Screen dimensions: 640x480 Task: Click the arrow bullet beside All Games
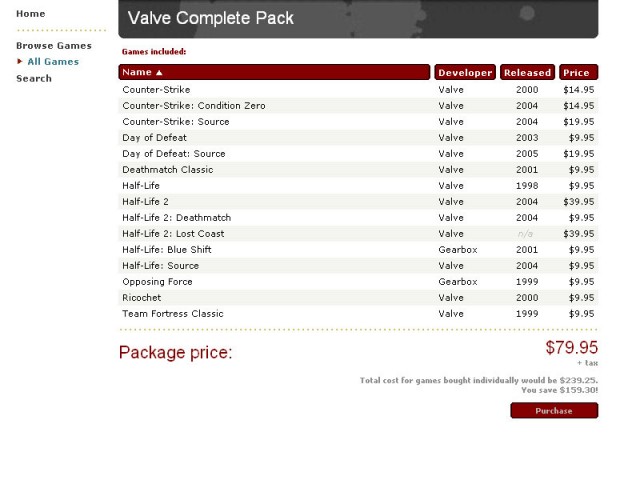(19, 61)
